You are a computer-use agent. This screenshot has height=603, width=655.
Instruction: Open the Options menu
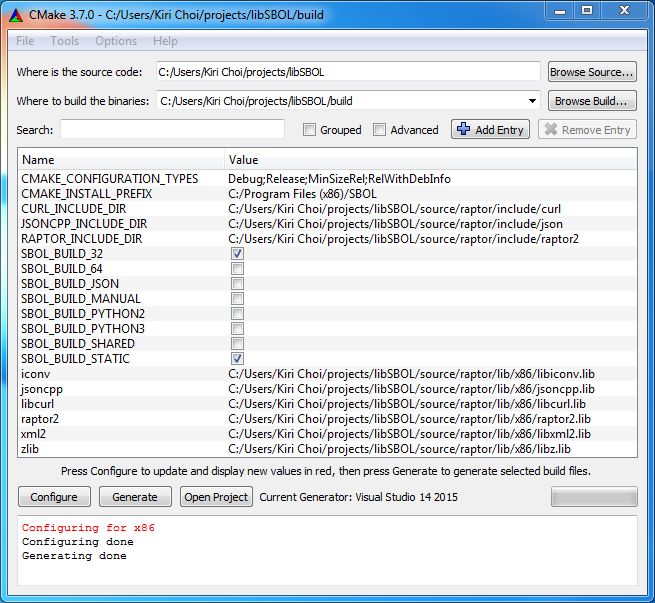coord(116,41)
